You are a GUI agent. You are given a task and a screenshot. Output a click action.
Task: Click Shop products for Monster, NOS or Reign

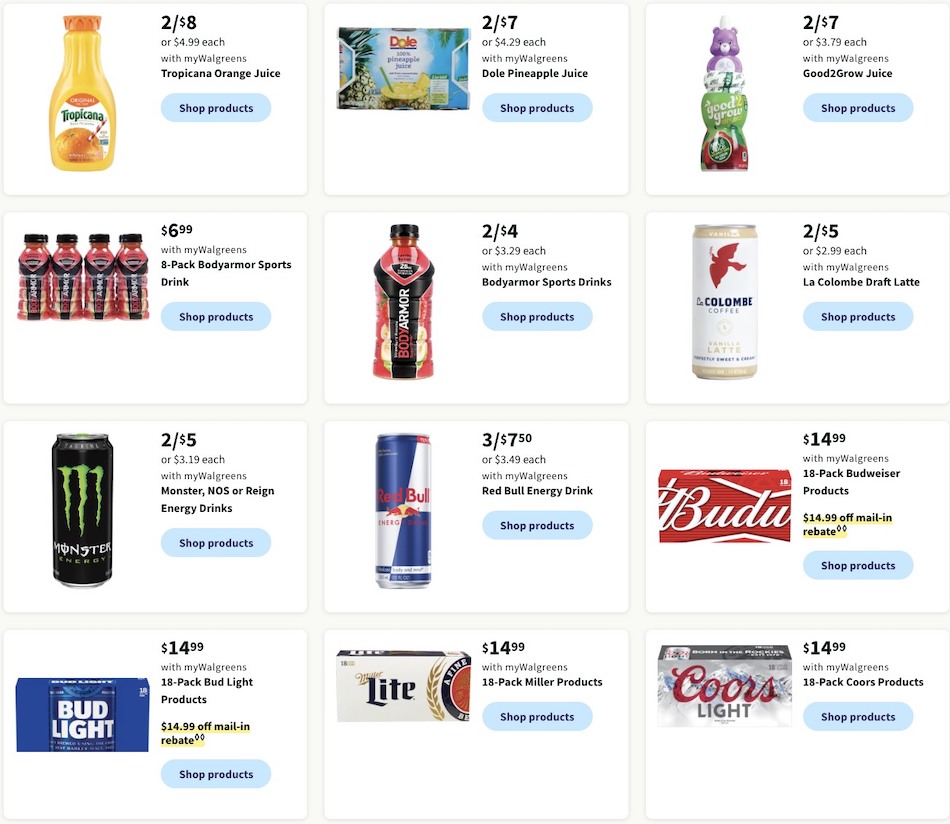point(216,542)
